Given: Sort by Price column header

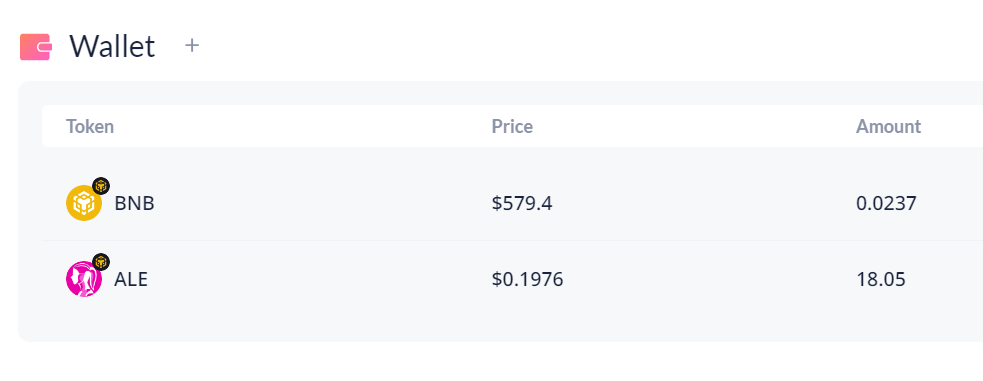Looking at the screenshot, I should 512,127.
